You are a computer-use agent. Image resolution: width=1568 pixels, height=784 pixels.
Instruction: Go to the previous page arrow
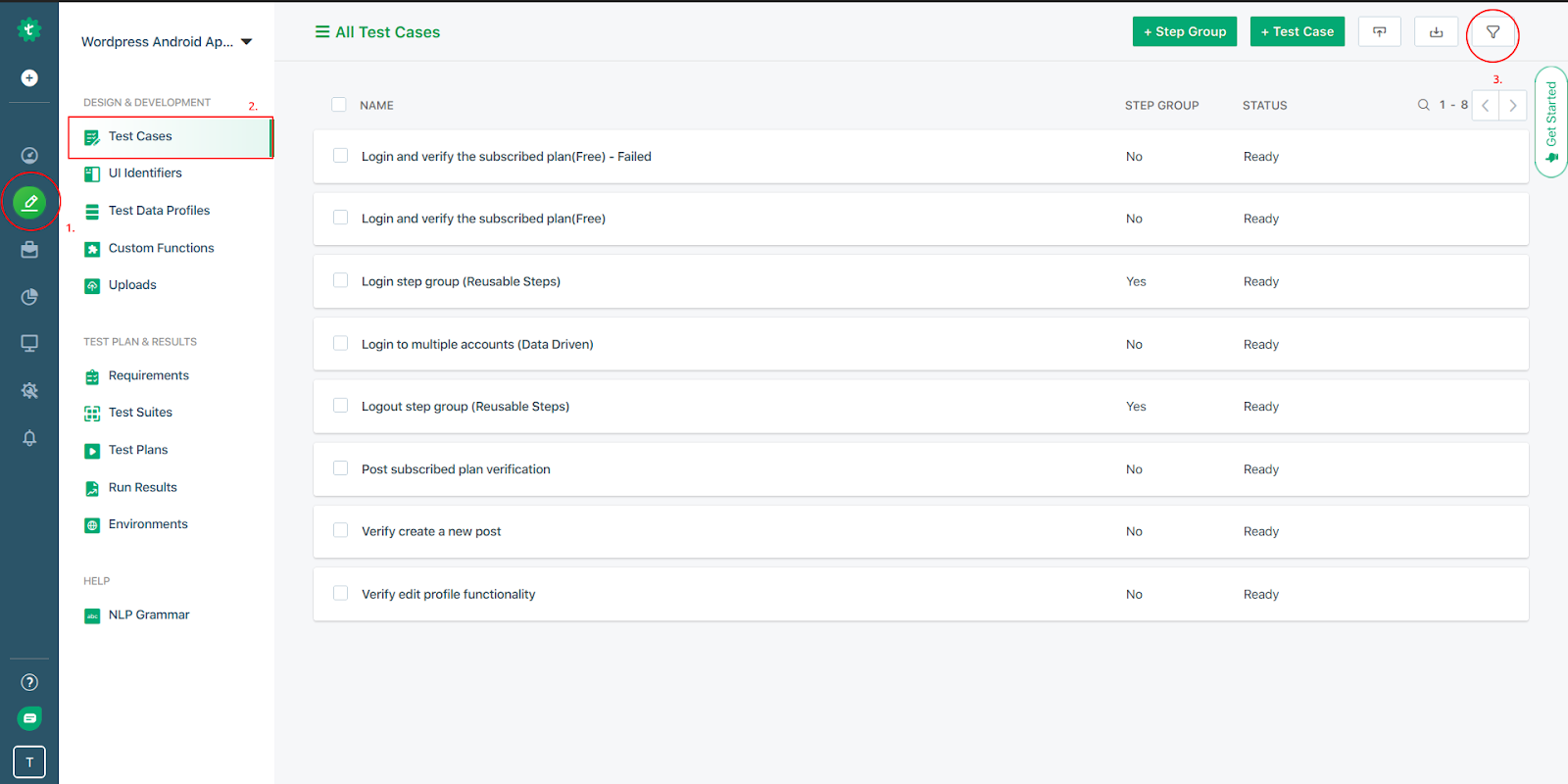click(x=1486, y=105)
